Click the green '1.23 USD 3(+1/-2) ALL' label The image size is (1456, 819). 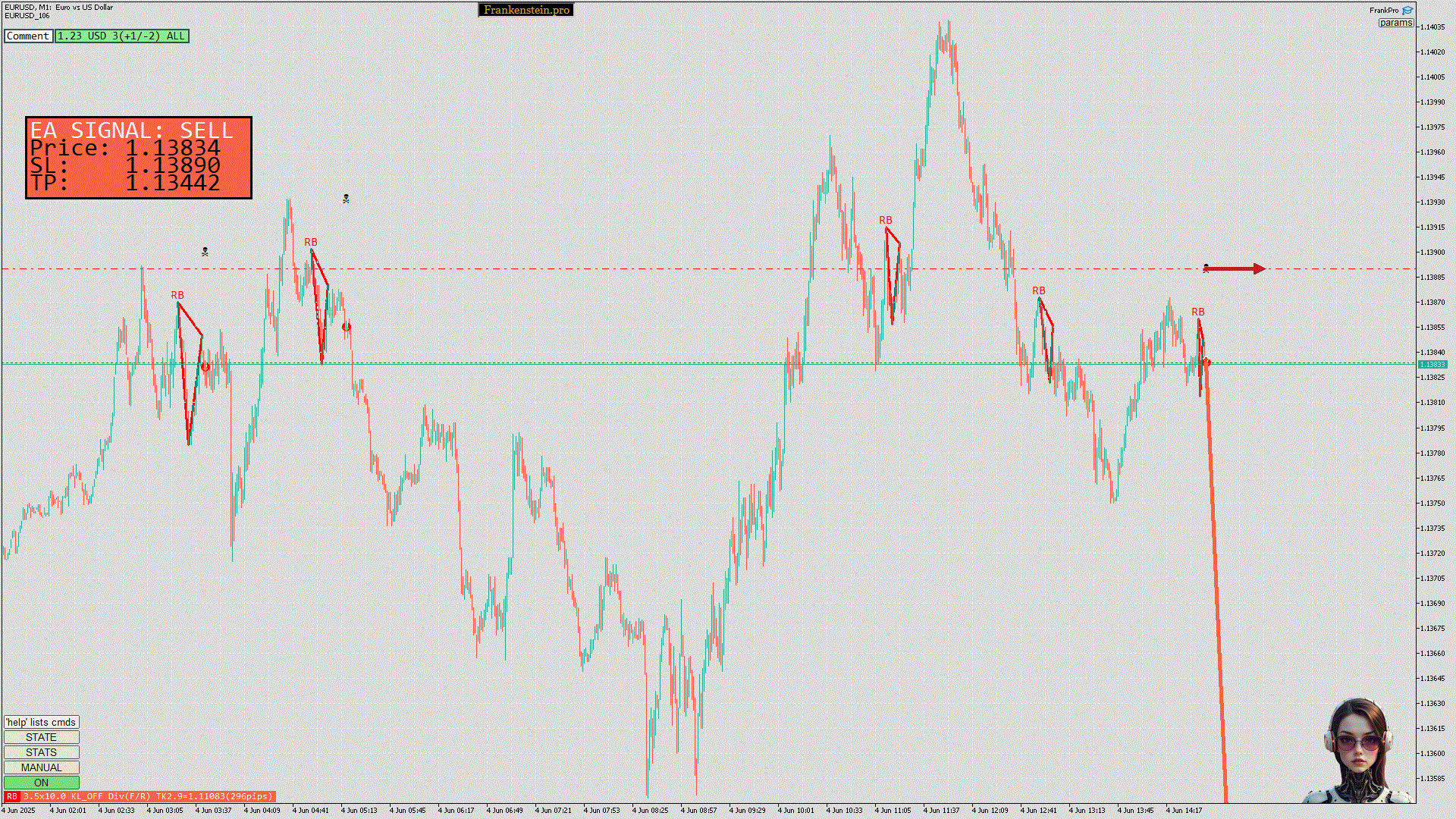coord(121,36)
